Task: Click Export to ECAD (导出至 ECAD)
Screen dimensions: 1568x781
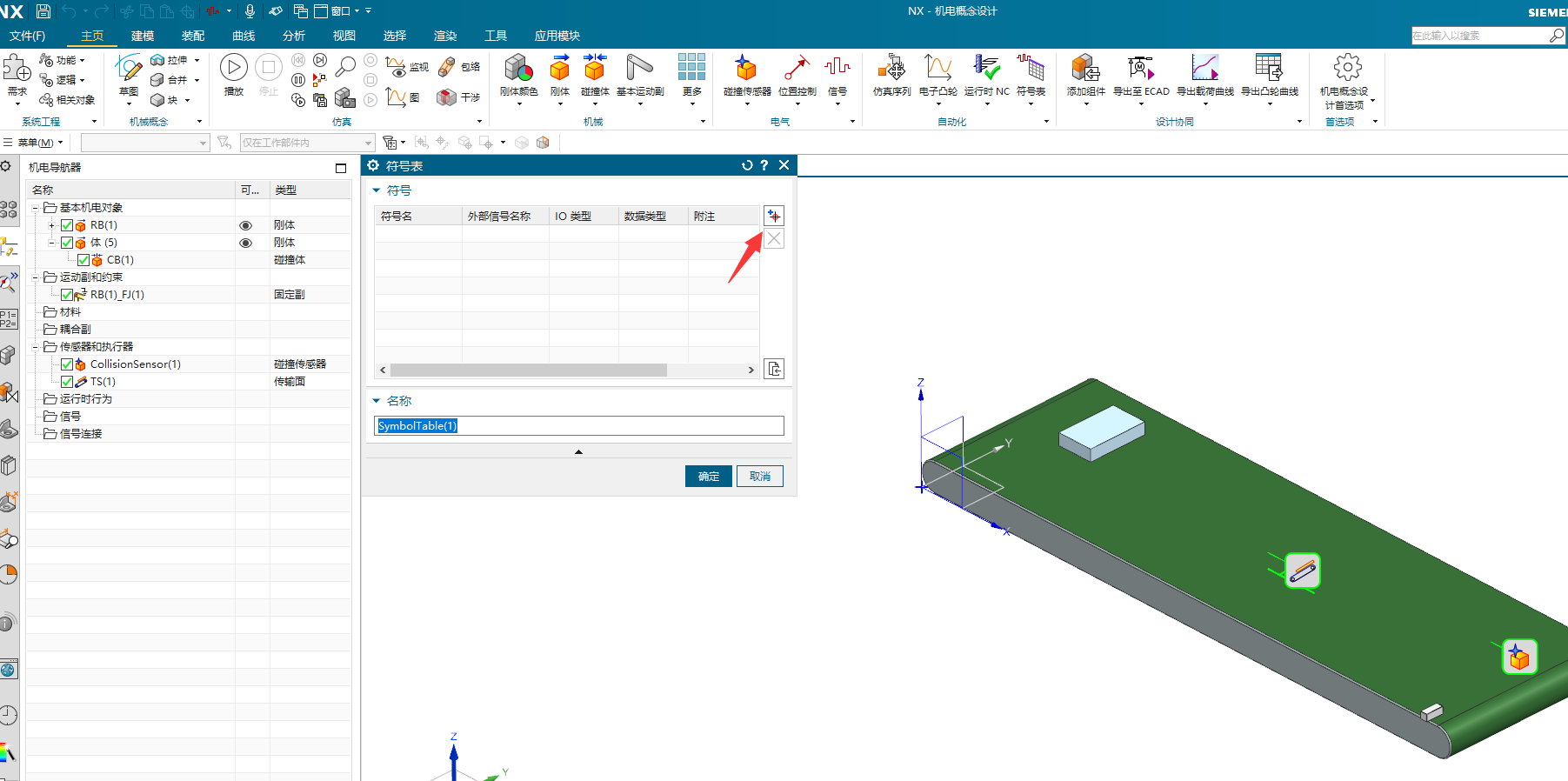Action: pyautogui.click(x=1141, y=75)
